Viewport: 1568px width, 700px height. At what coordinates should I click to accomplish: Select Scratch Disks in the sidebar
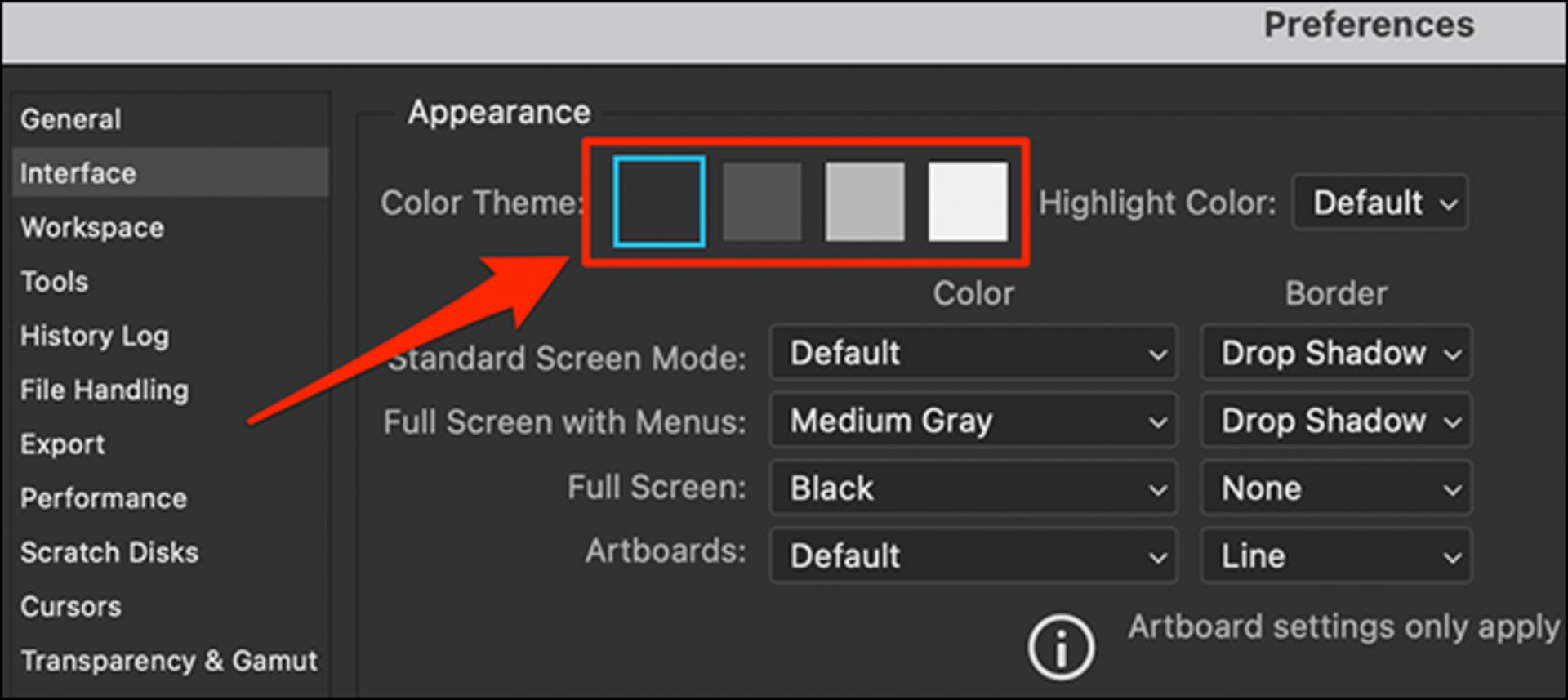(x=109, y=552)
